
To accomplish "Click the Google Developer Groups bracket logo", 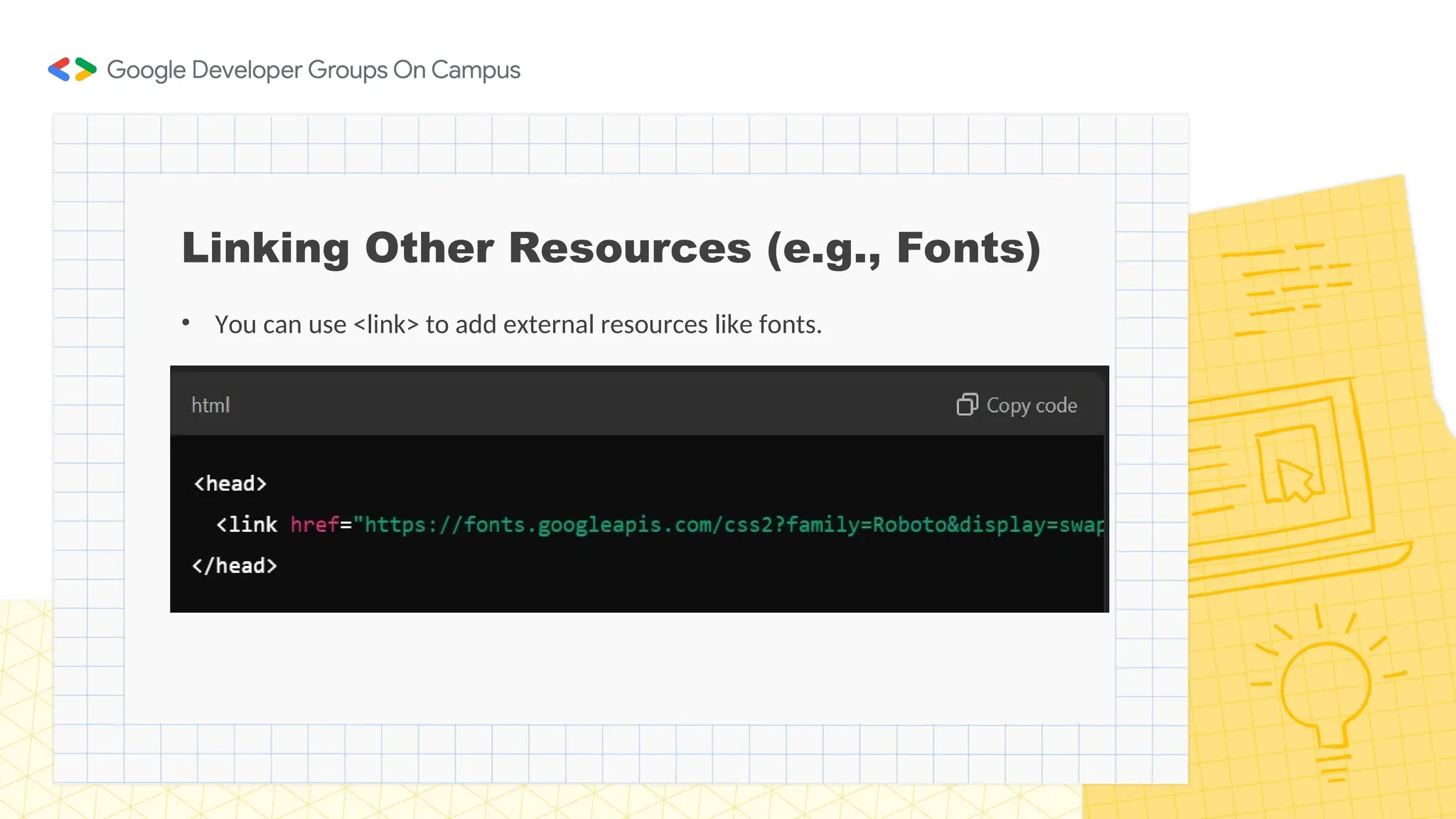I will tap(72, 70).
